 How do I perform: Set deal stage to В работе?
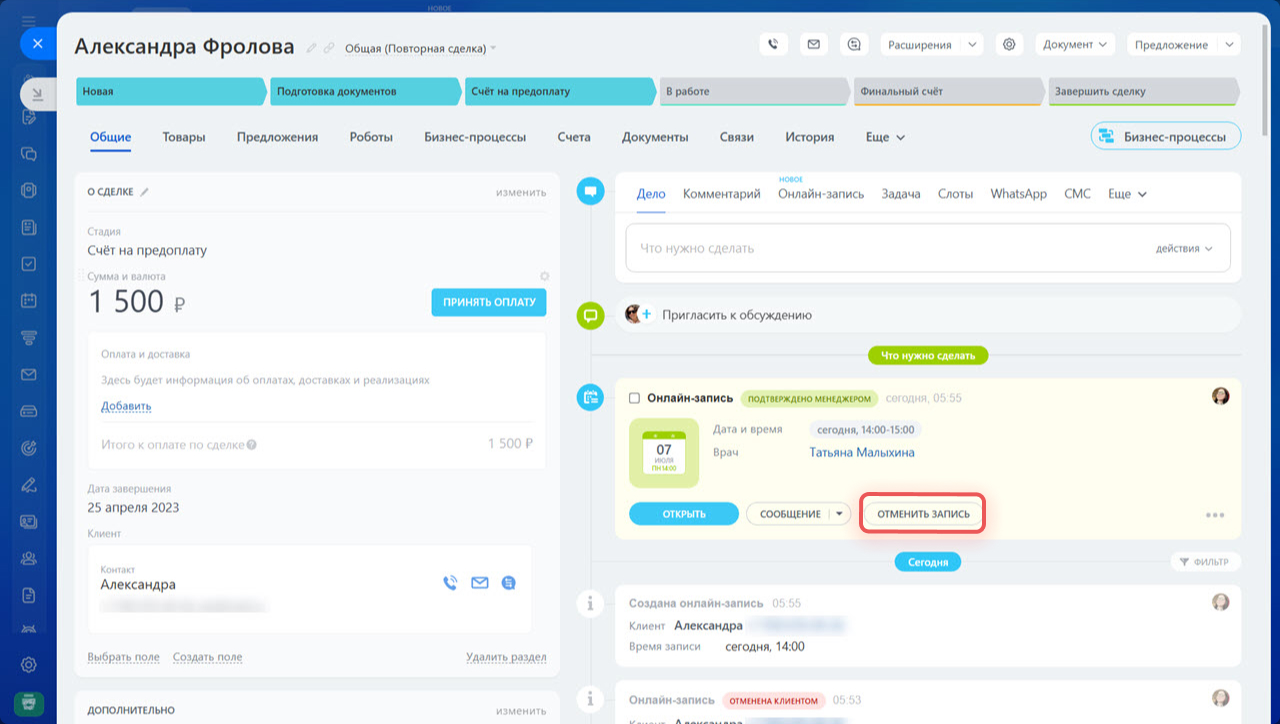[753, 91]
